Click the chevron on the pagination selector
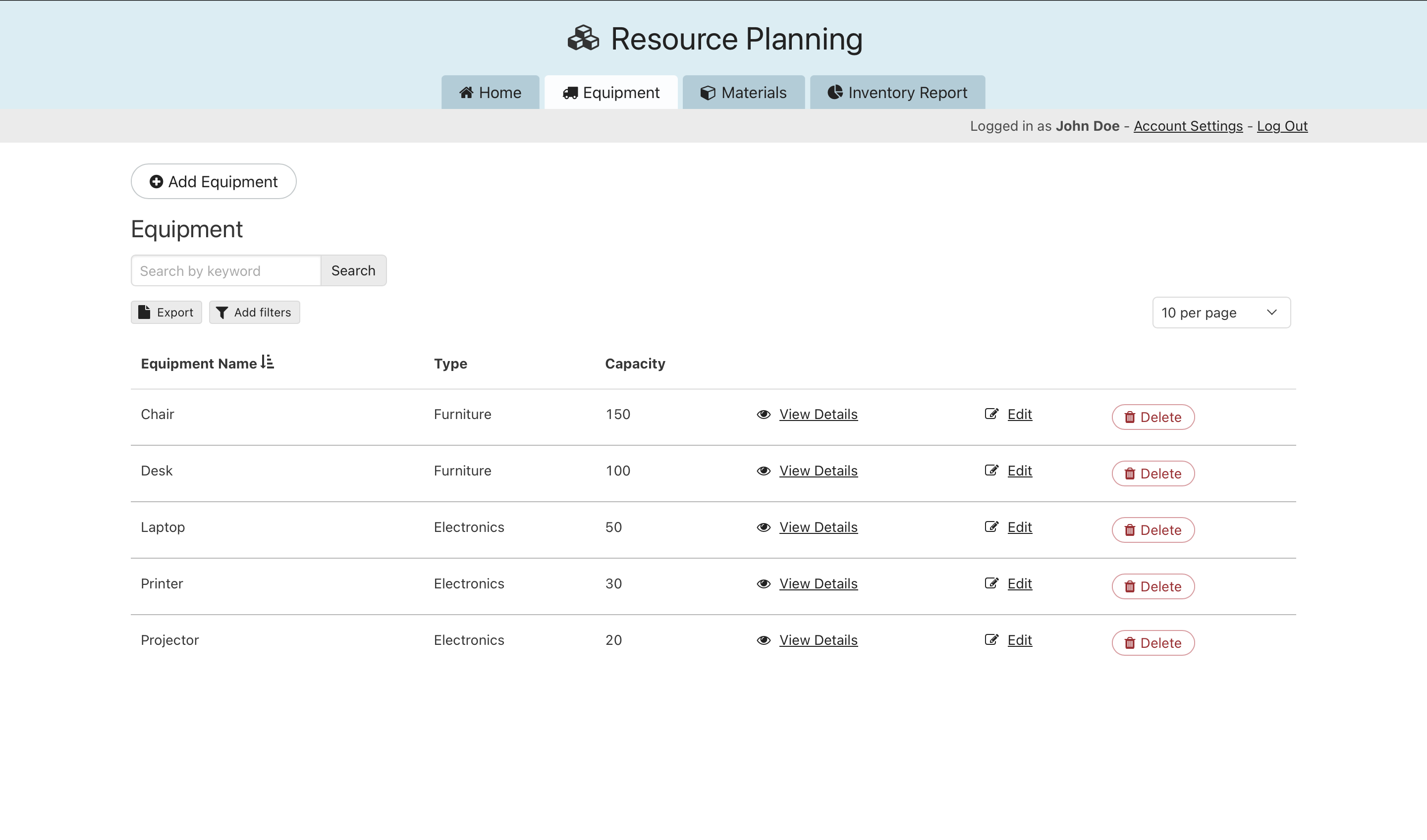Image resolution: width=1427 pixels, height=840 pixels. click(1271, 312)
